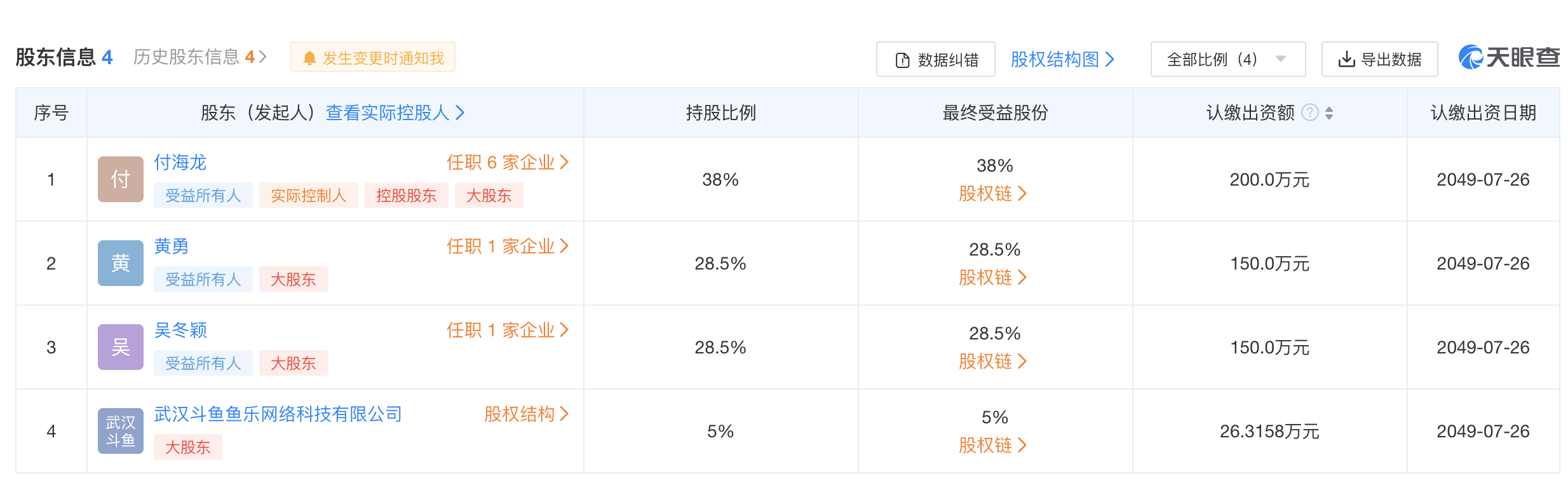Click the 导出数据 button
Screen dimensions: 1568x492
[1380, 59]
